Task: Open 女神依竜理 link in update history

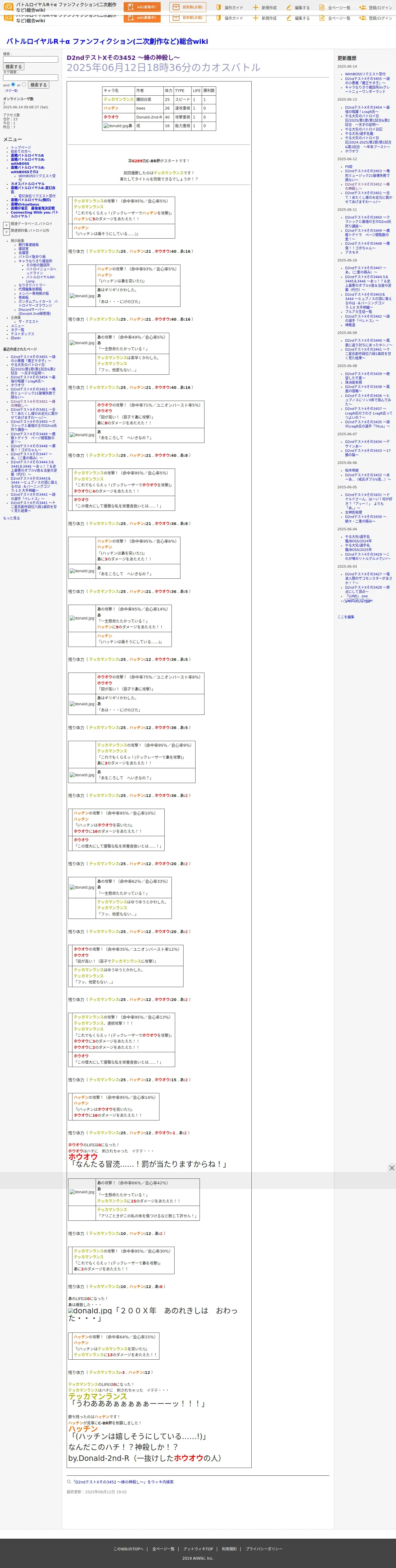Action: pyautogui.click(x=353, y=512)
